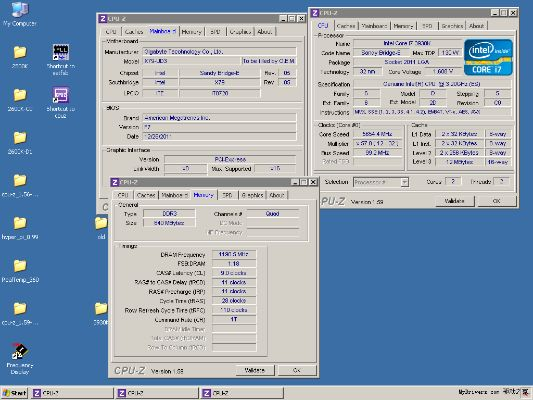
Task: Open CPU tab in the Memory window
Action: (123, 195)
